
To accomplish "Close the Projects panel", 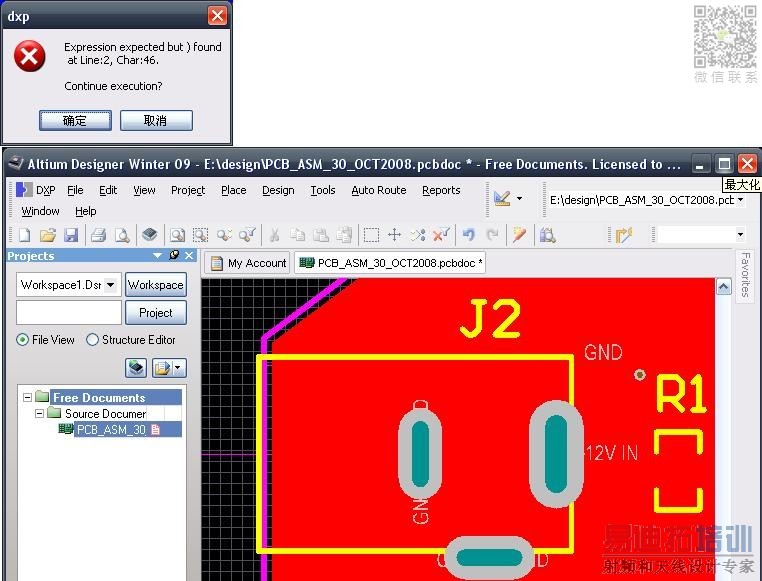I will [189, 255].
